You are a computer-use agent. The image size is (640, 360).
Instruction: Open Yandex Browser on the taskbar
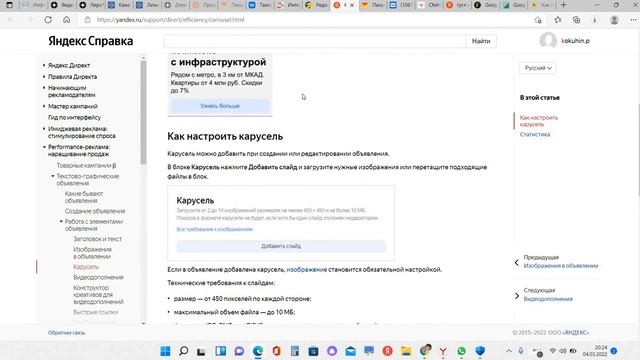click(443, 351)
